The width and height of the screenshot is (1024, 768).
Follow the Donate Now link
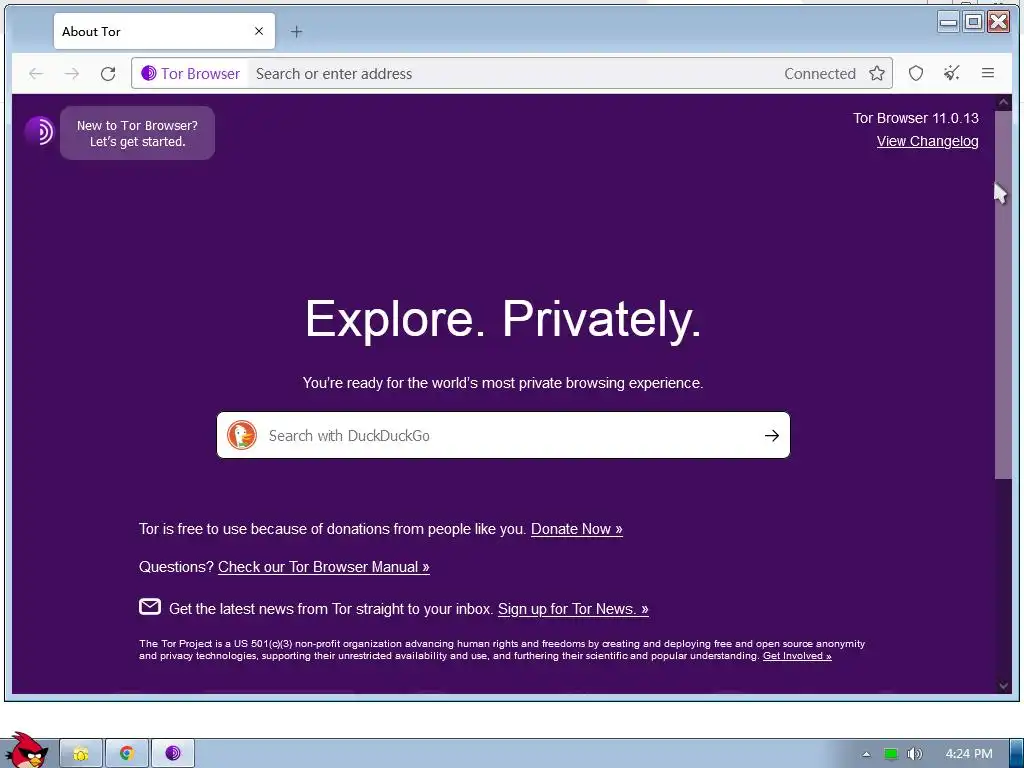point(577,529)
